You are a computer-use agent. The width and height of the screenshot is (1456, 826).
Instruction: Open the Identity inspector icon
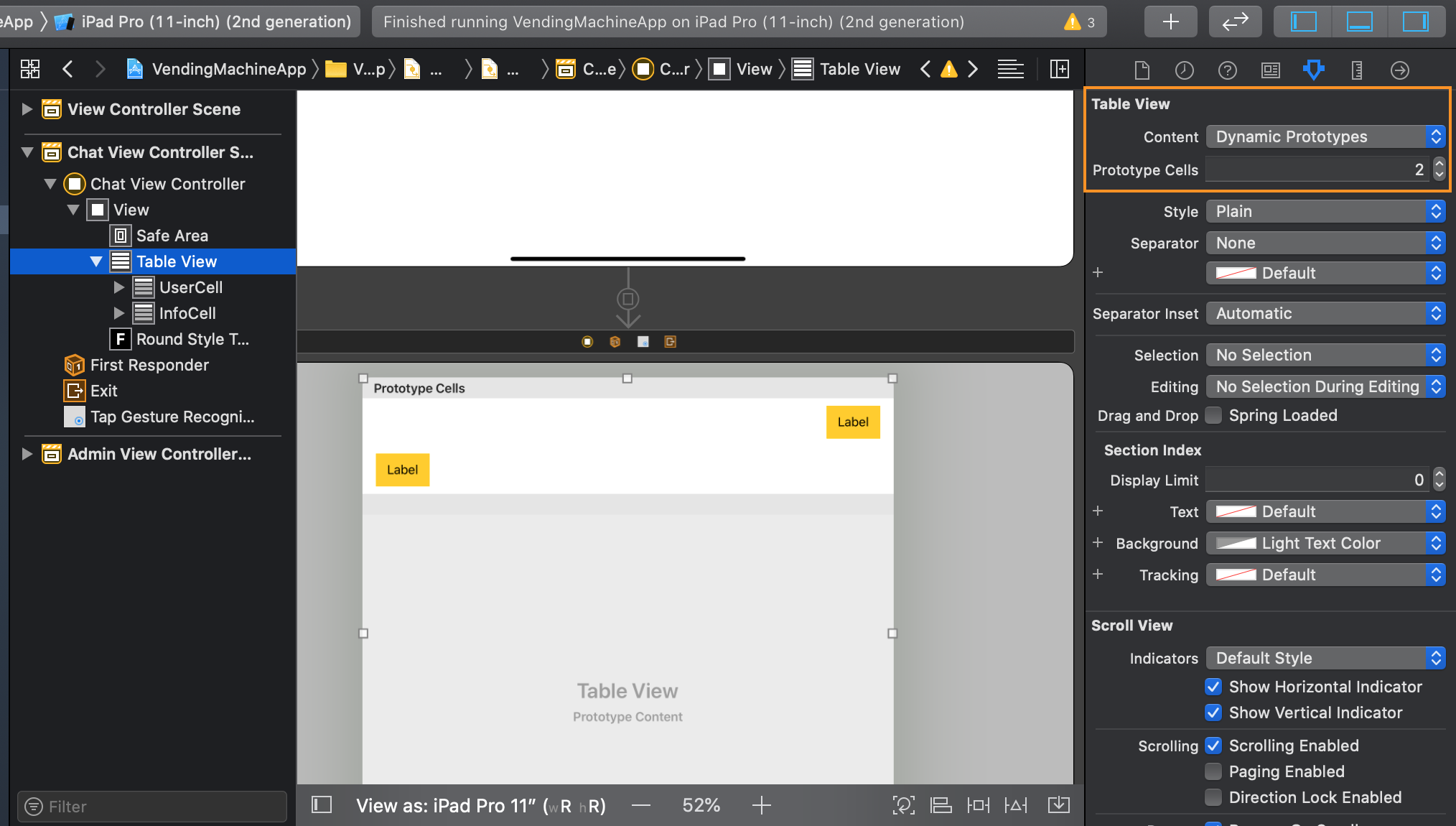1270,70
